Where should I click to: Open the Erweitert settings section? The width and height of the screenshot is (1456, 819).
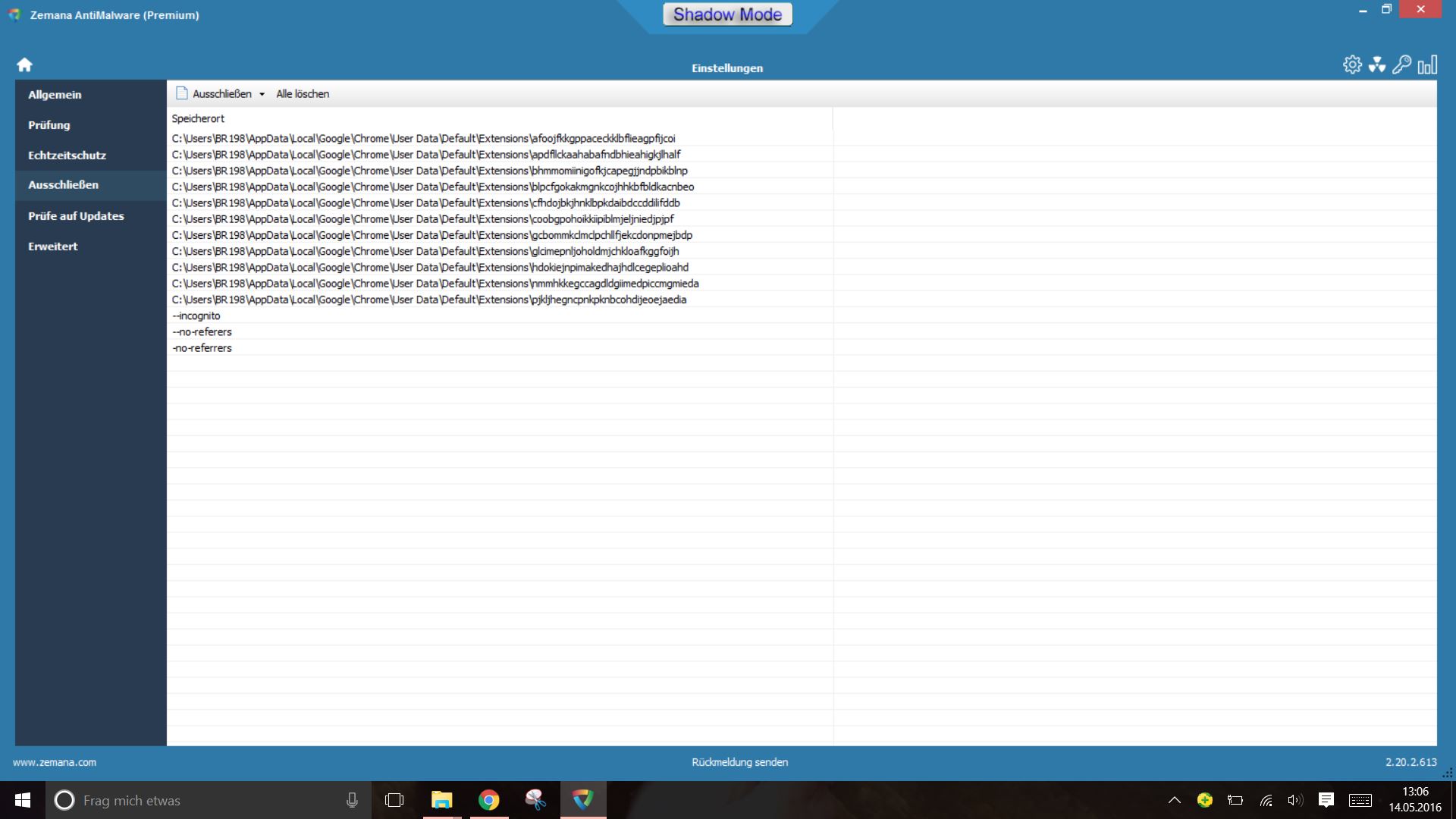53,246
